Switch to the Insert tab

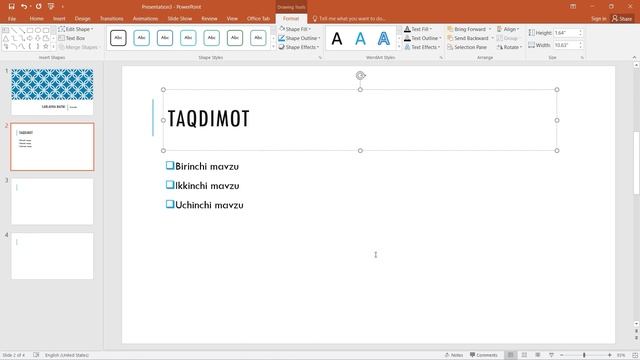pyautogui.click(x=59, y=18)
